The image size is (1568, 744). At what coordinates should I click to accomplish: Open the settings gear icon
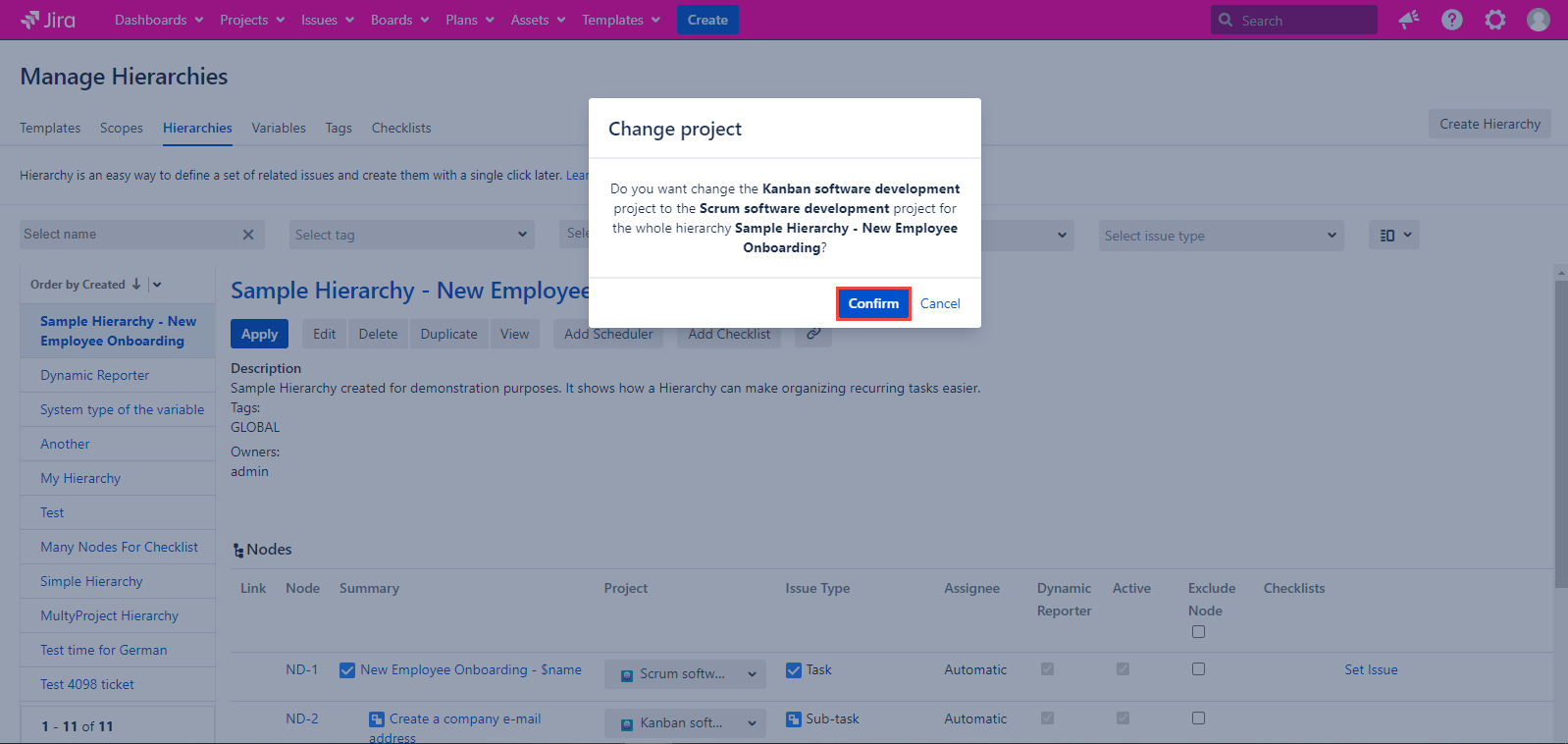[x=1495, y=20]
